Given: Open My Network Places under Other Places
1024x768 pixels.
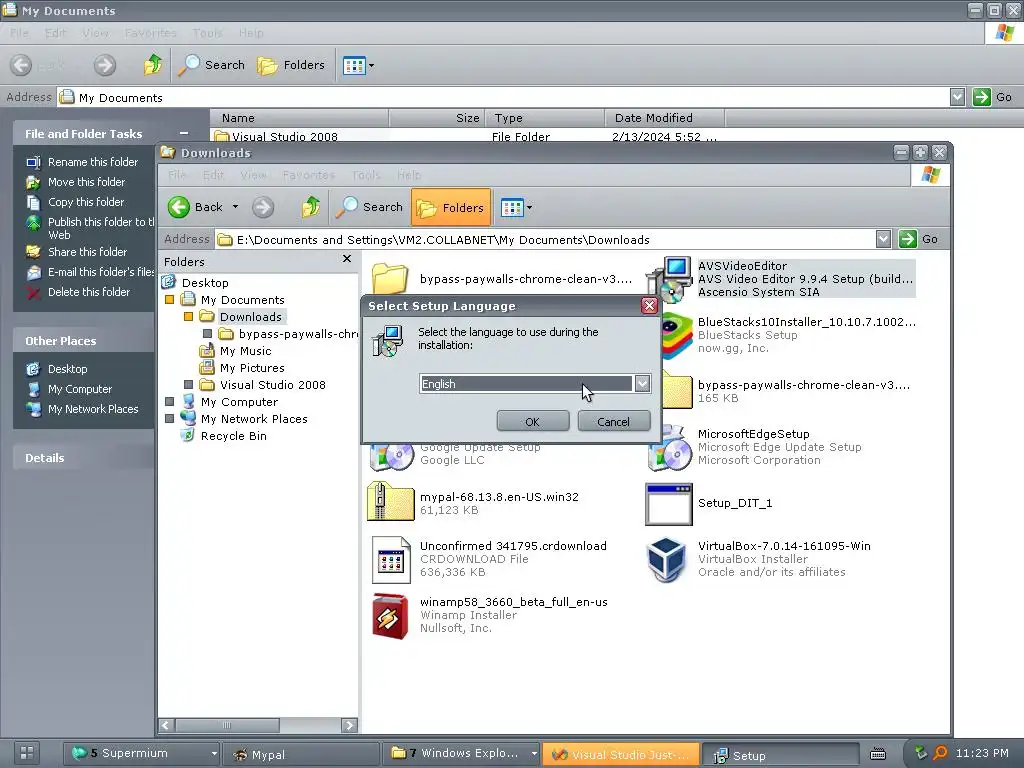Looking at the screenshot, I should pos(93,409).
